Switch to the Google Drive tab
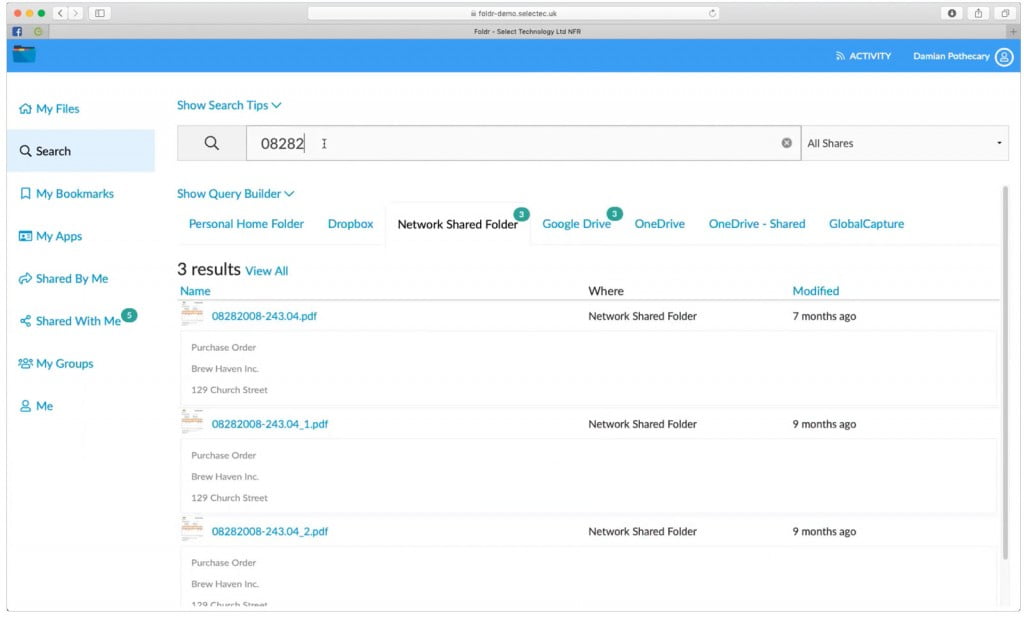The image size is (1024, 618). click(577, 223)
